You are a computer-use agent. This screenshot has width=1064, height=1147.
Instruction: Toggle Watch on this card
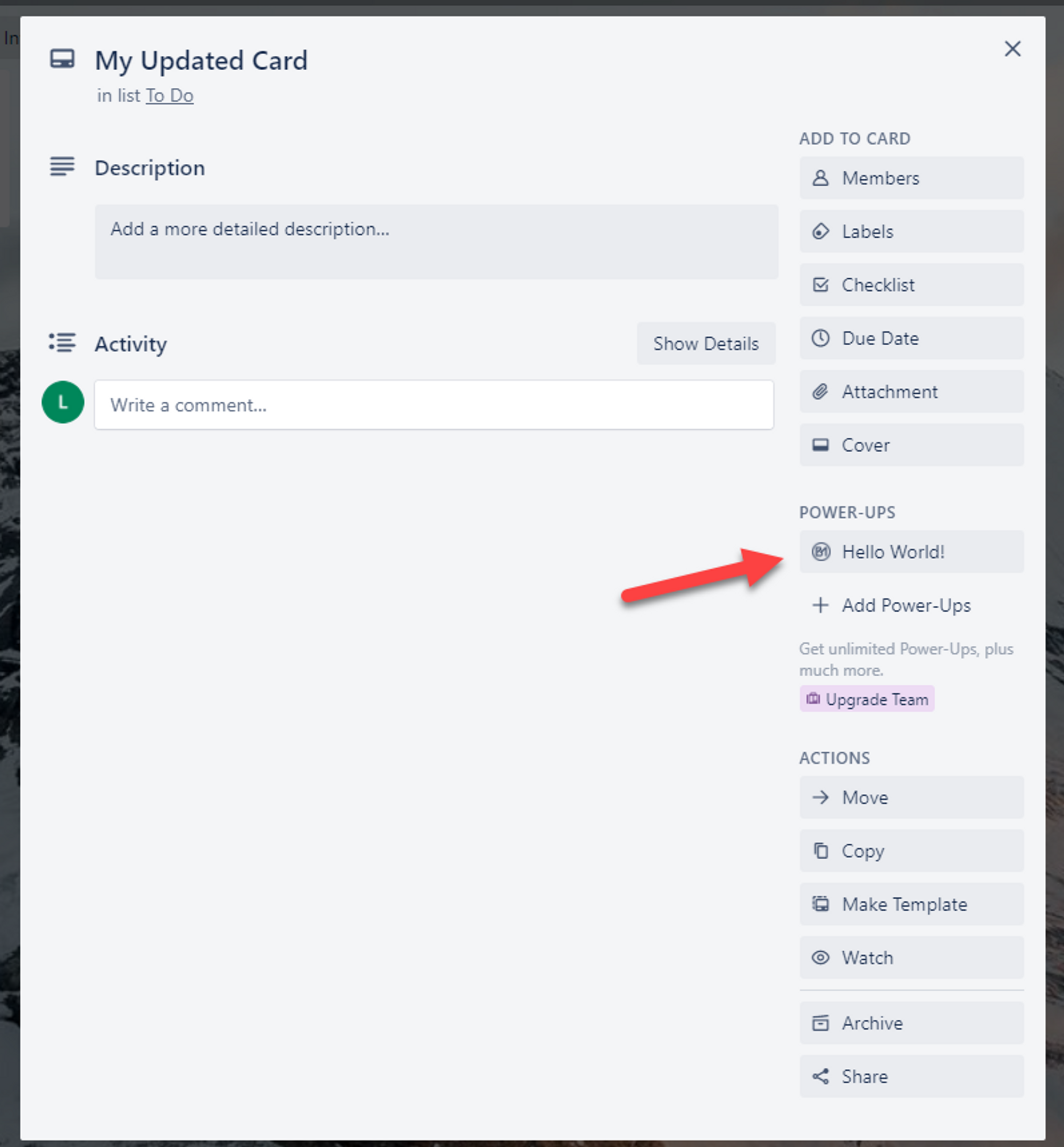[912, 958]
